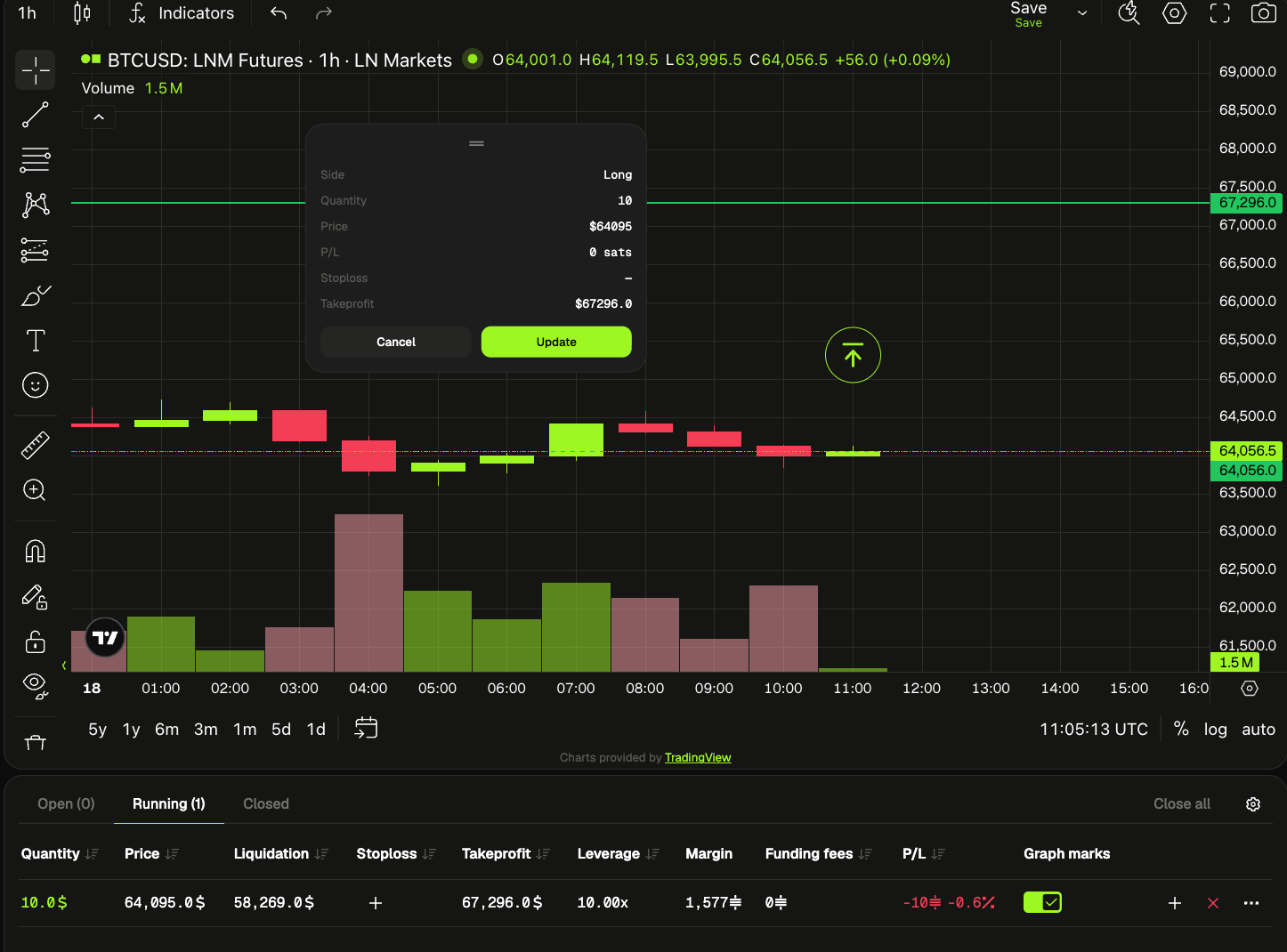
Task: Open the TradingView link
Action: 698,758
